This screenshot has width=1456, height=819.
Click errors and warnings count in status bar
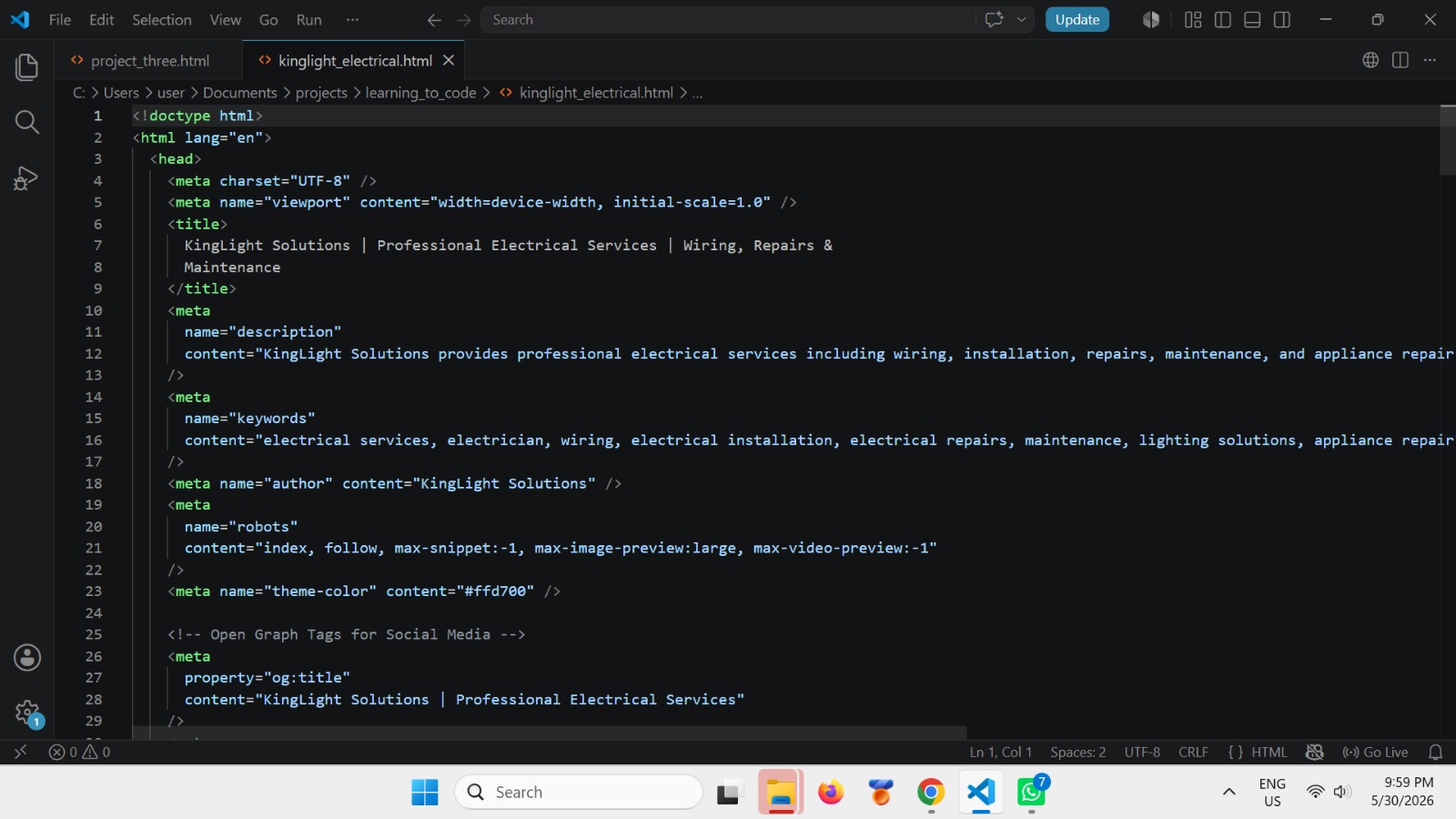tap(79, 752)
